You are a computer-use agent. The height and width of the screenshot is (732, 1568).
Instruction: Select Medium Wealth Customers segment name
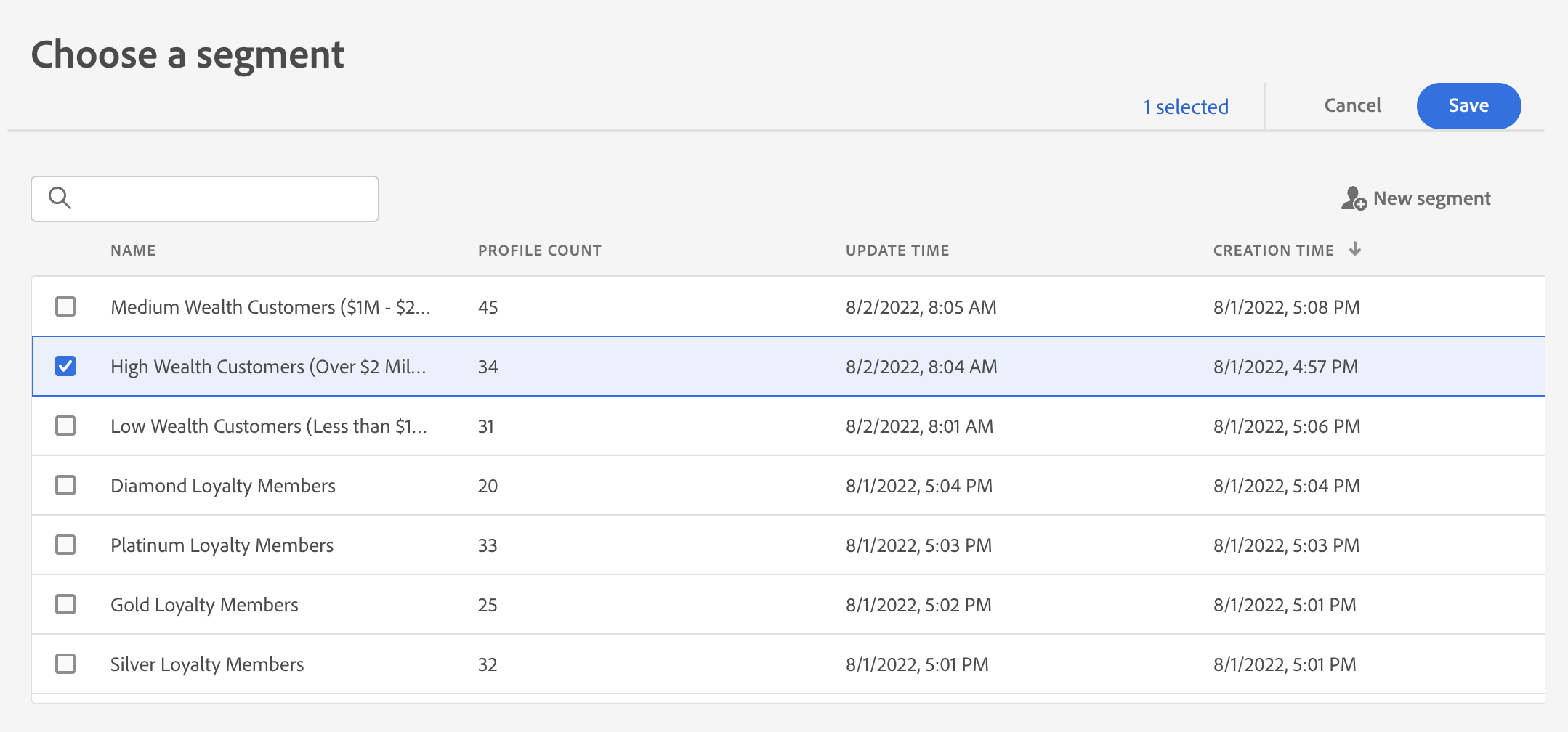click(x=270, y=307)
